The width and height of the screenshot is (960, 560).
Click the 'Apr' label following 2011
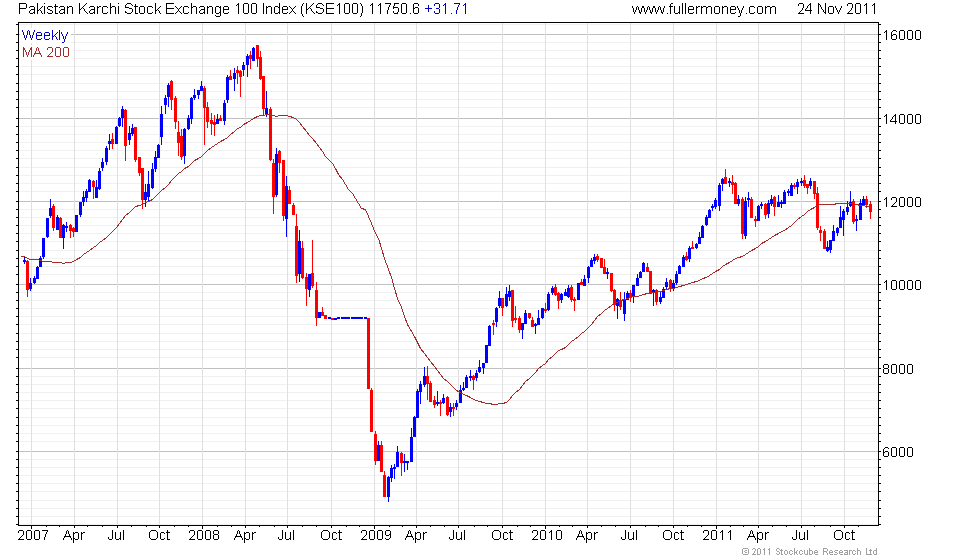click(x=758, y=536)
